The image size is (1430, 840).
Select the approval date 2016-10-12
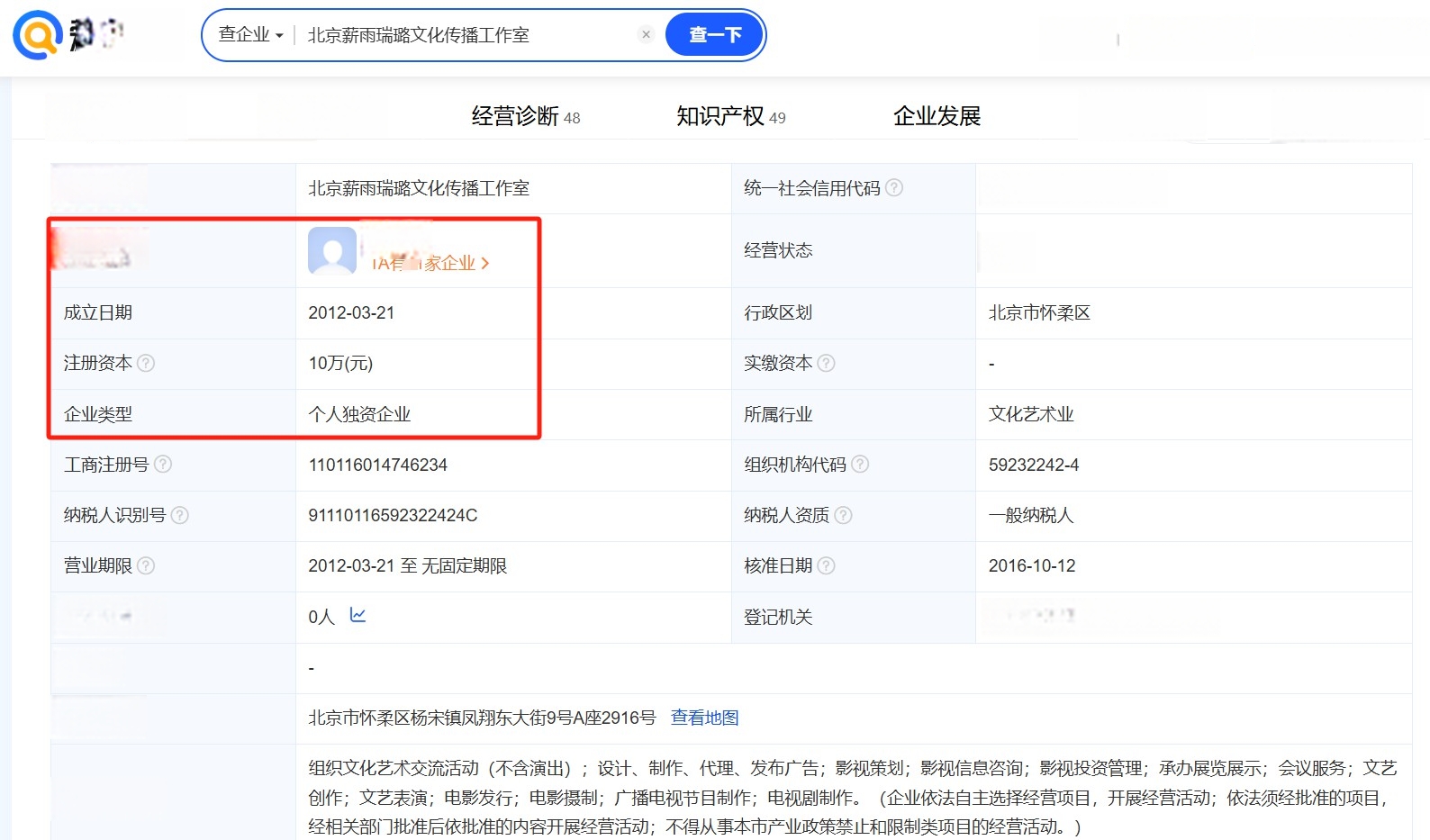(x=1032, y=565)
